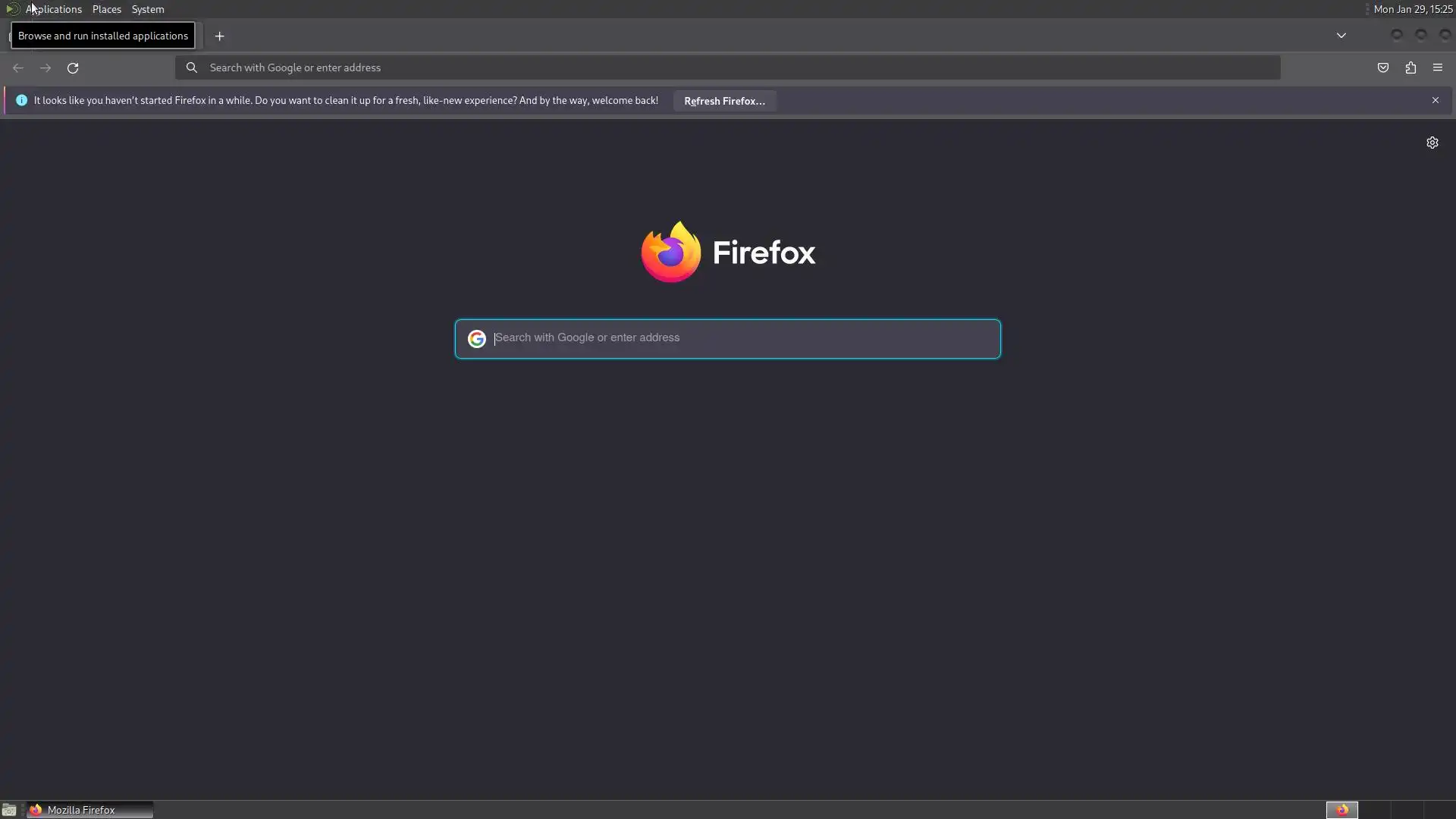Open the Firefox hamburger application menu

(1437, 68)
